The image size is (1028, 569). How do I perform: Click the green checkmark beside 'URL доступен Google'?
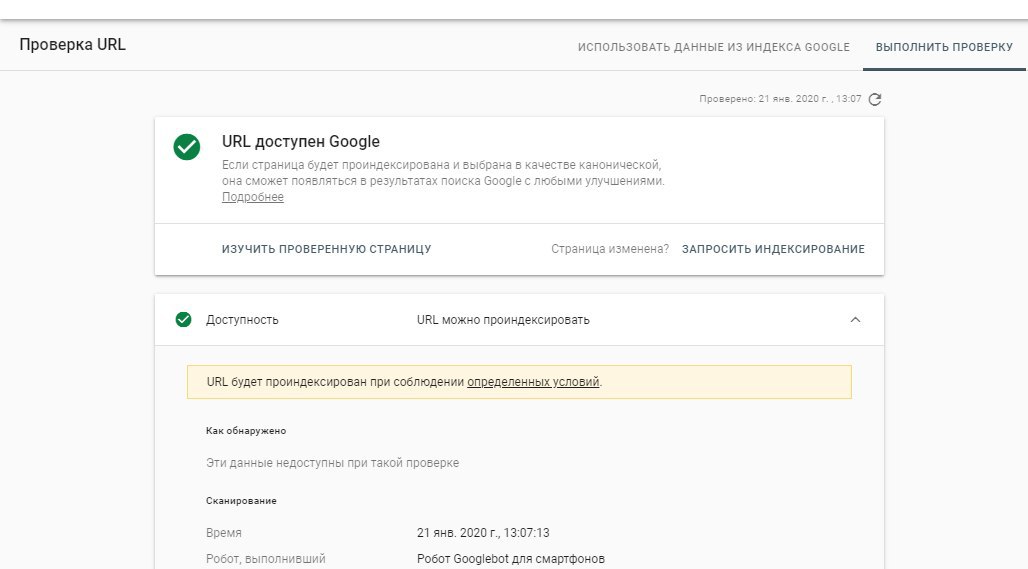click(x=187, y=147)
